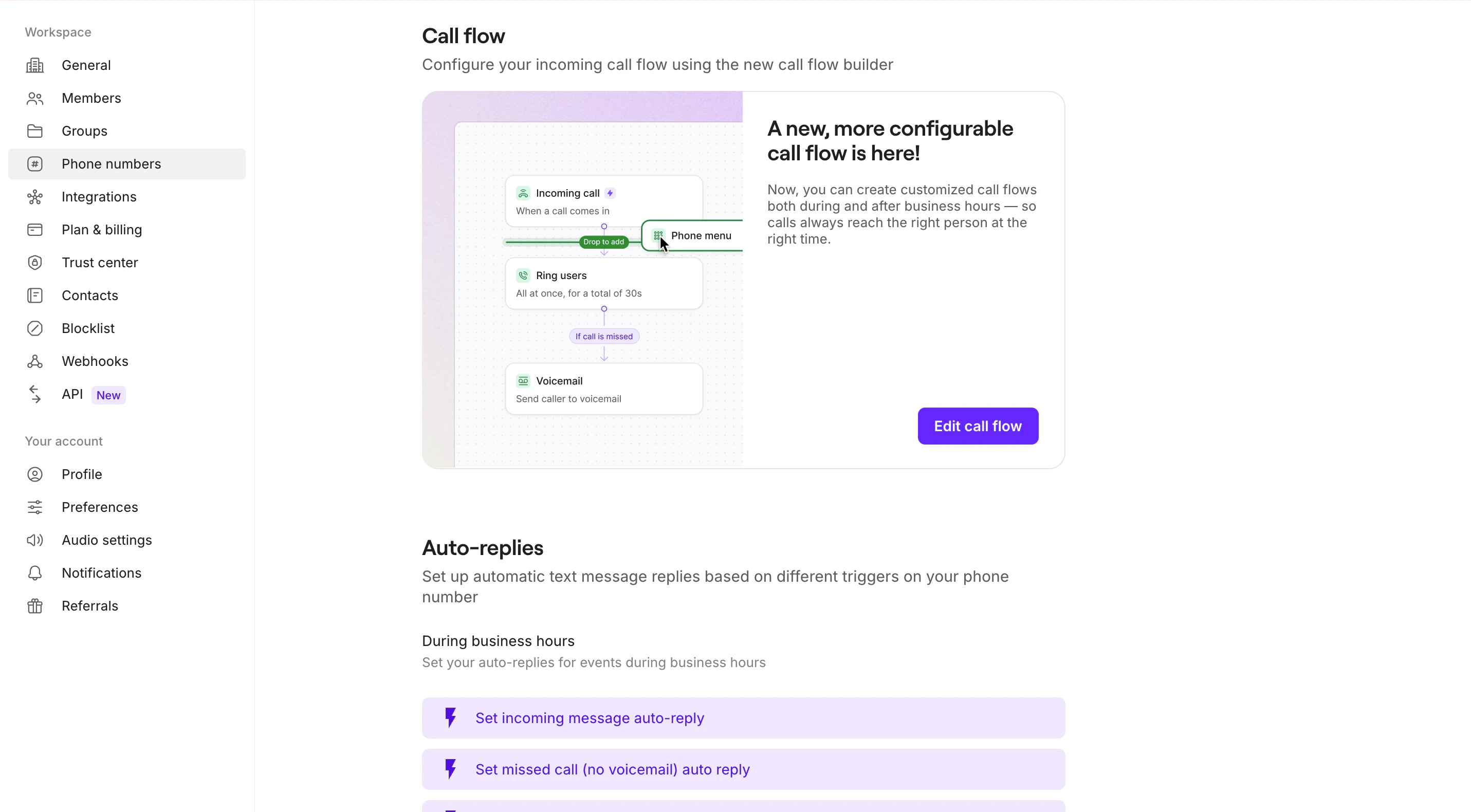Select the Notifications bell icon
The height and width of the screenshot is (812, 1471).
pos(35,573)
